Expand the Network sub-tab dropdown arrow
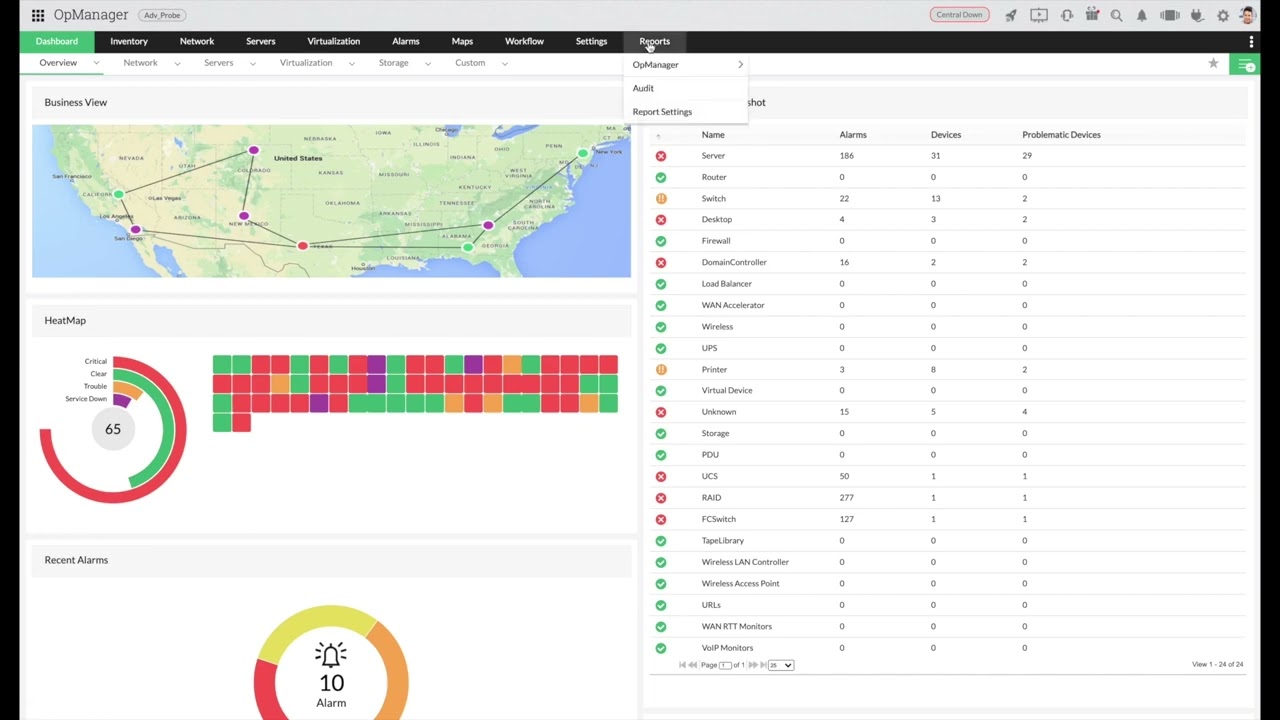 pyautogui.click(x=177, y=63)
